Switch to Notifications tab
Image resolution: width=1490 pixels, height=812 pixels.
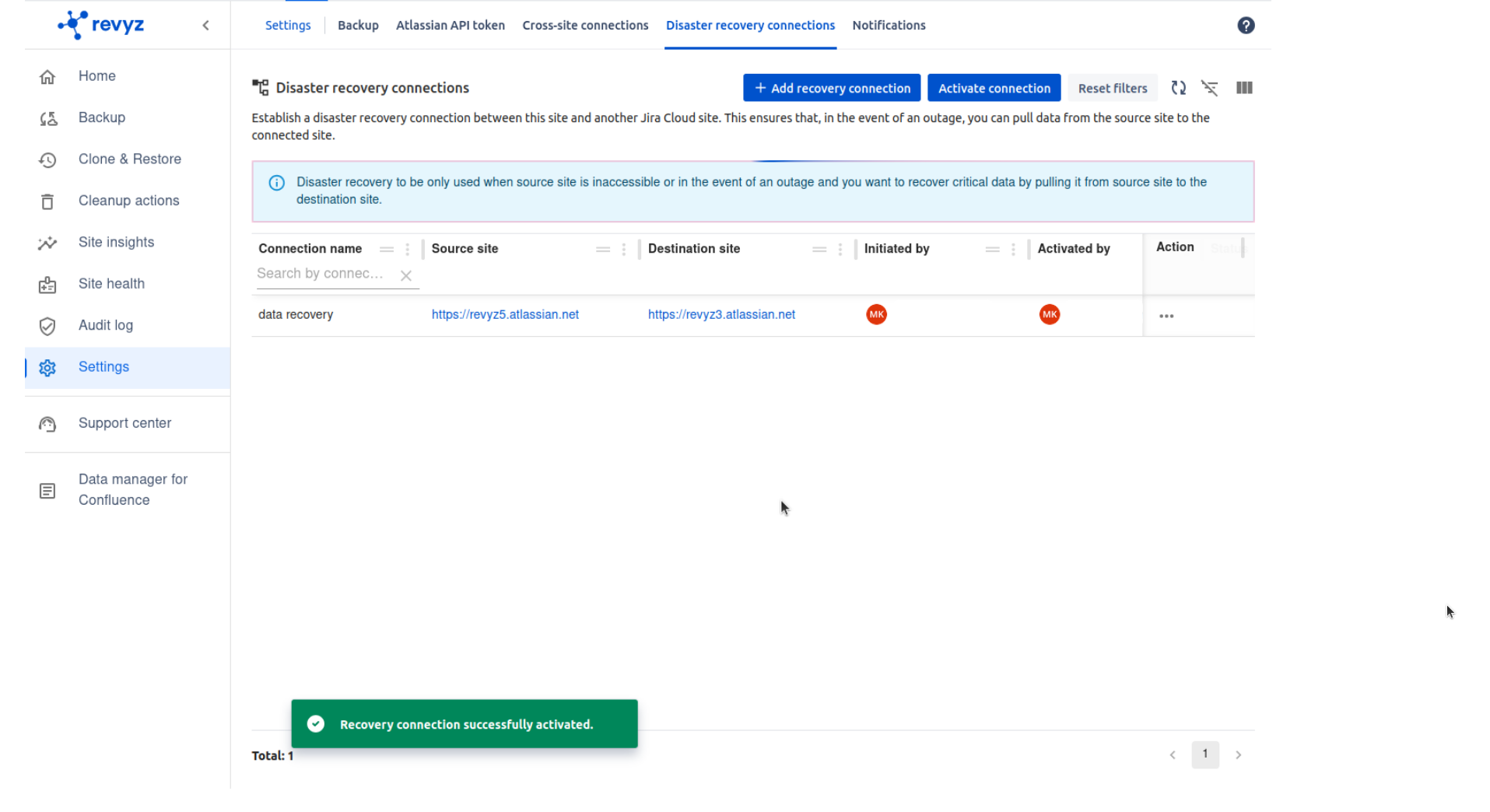(x=889, y=26)
